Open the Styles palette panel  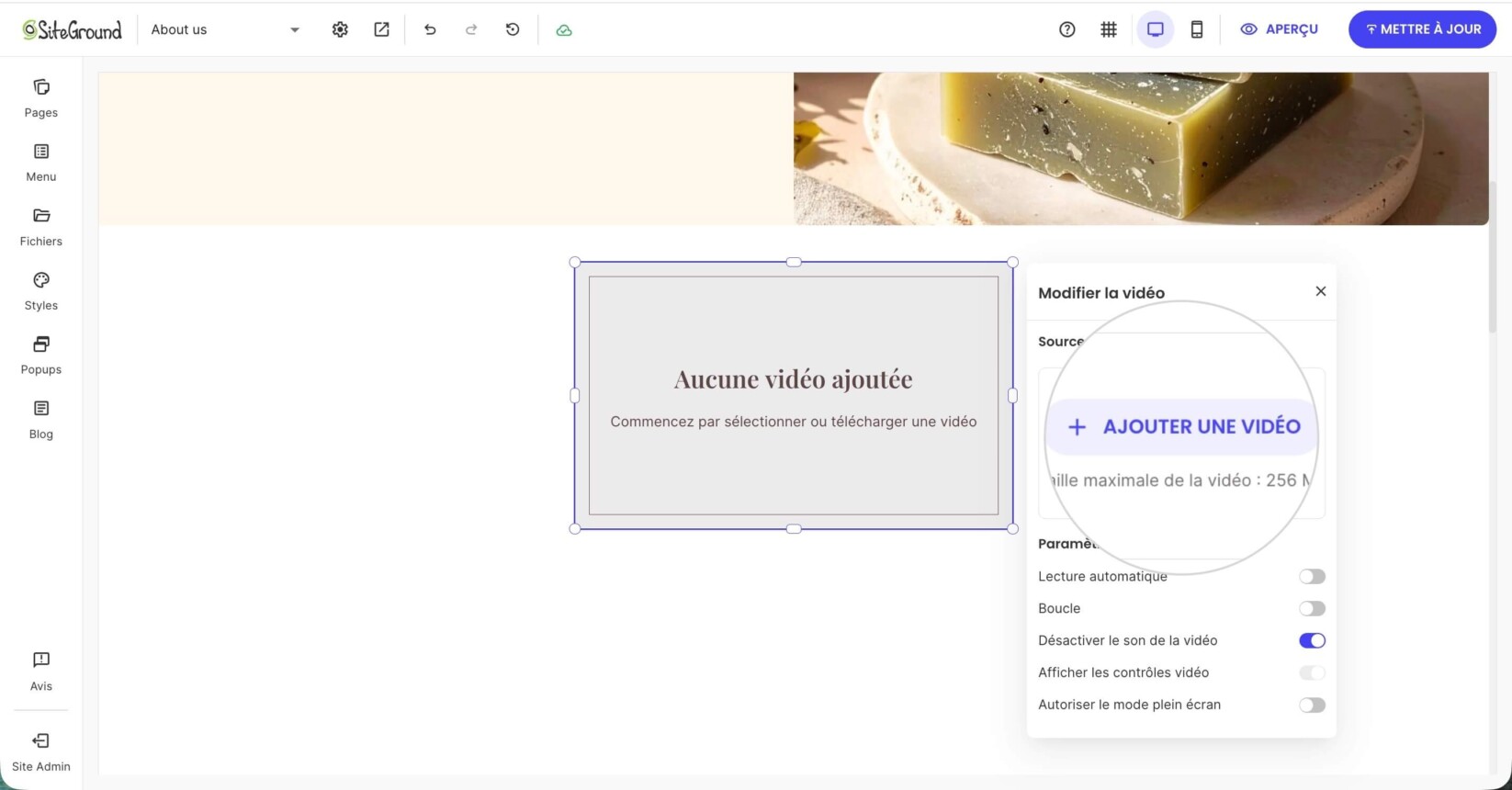41,291
